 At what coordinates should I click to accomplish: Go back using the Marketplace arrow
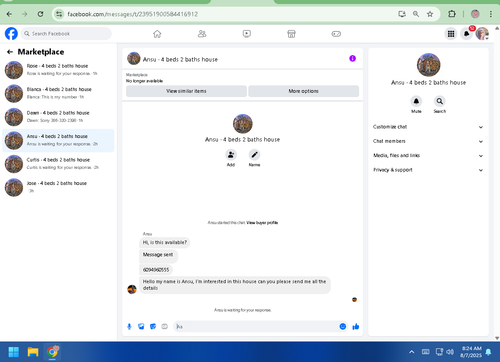click(x=10, y=52)
